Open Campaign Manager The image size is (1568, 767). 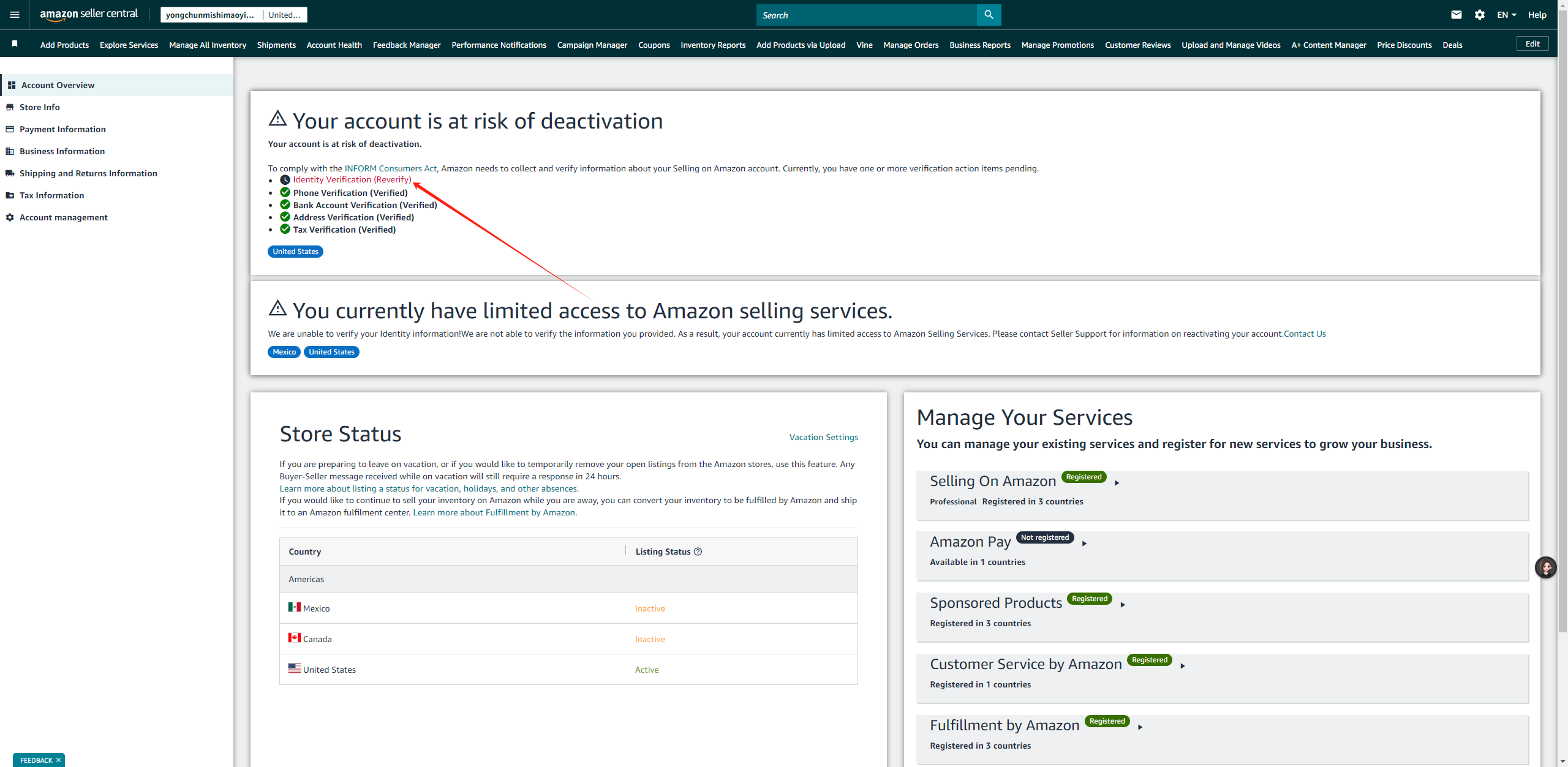pyautogui.click(x=592, y=45)
